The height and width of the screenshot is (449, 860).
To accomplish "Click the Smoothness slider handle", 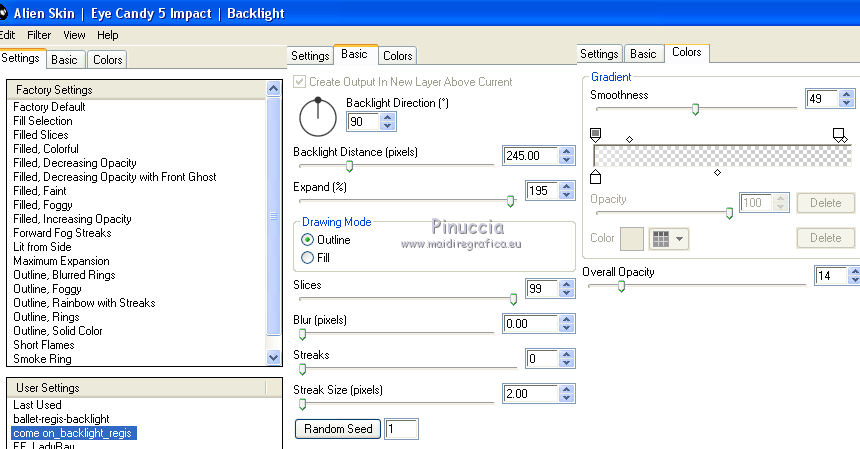I will (x=695, y=109).
